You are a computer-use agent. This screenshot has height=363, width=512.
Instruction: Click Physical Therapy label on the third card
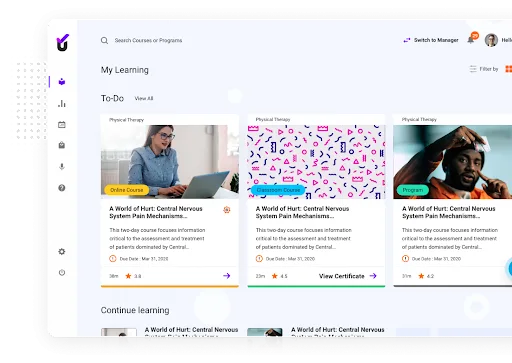(419, 119)
